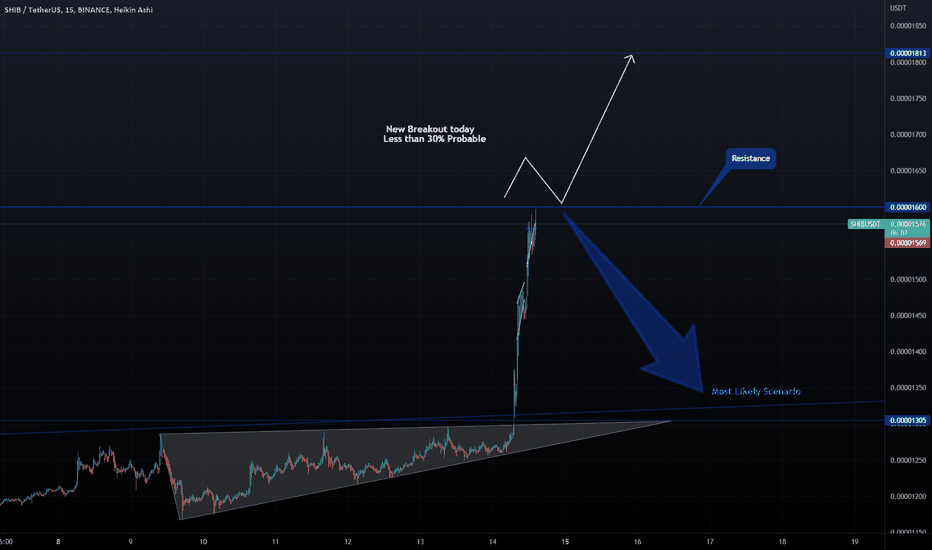Select the 'Less than 30% Probable' text line
The width and height of the screenshot is (932, 550).
(x=434, y=139)
